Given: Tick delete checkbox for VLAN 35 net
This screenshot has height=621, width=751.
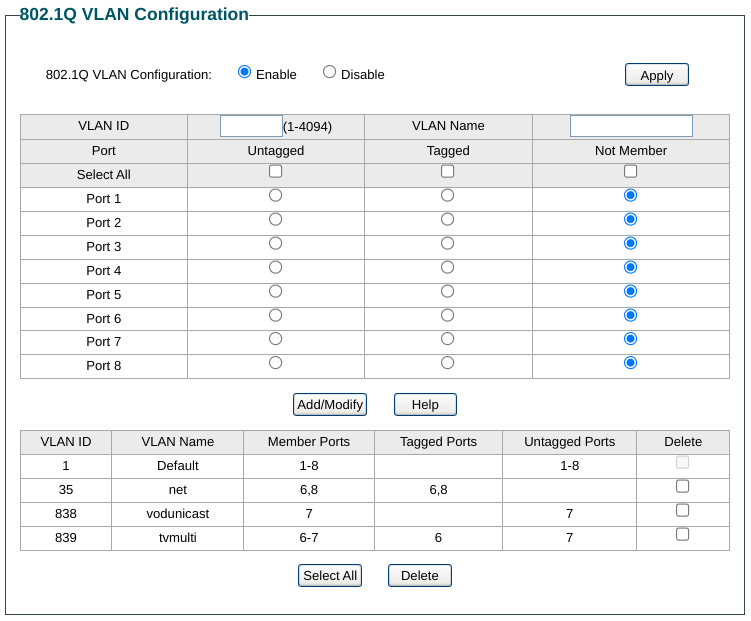Looking at the screenshot, I should tap(682, 486).
